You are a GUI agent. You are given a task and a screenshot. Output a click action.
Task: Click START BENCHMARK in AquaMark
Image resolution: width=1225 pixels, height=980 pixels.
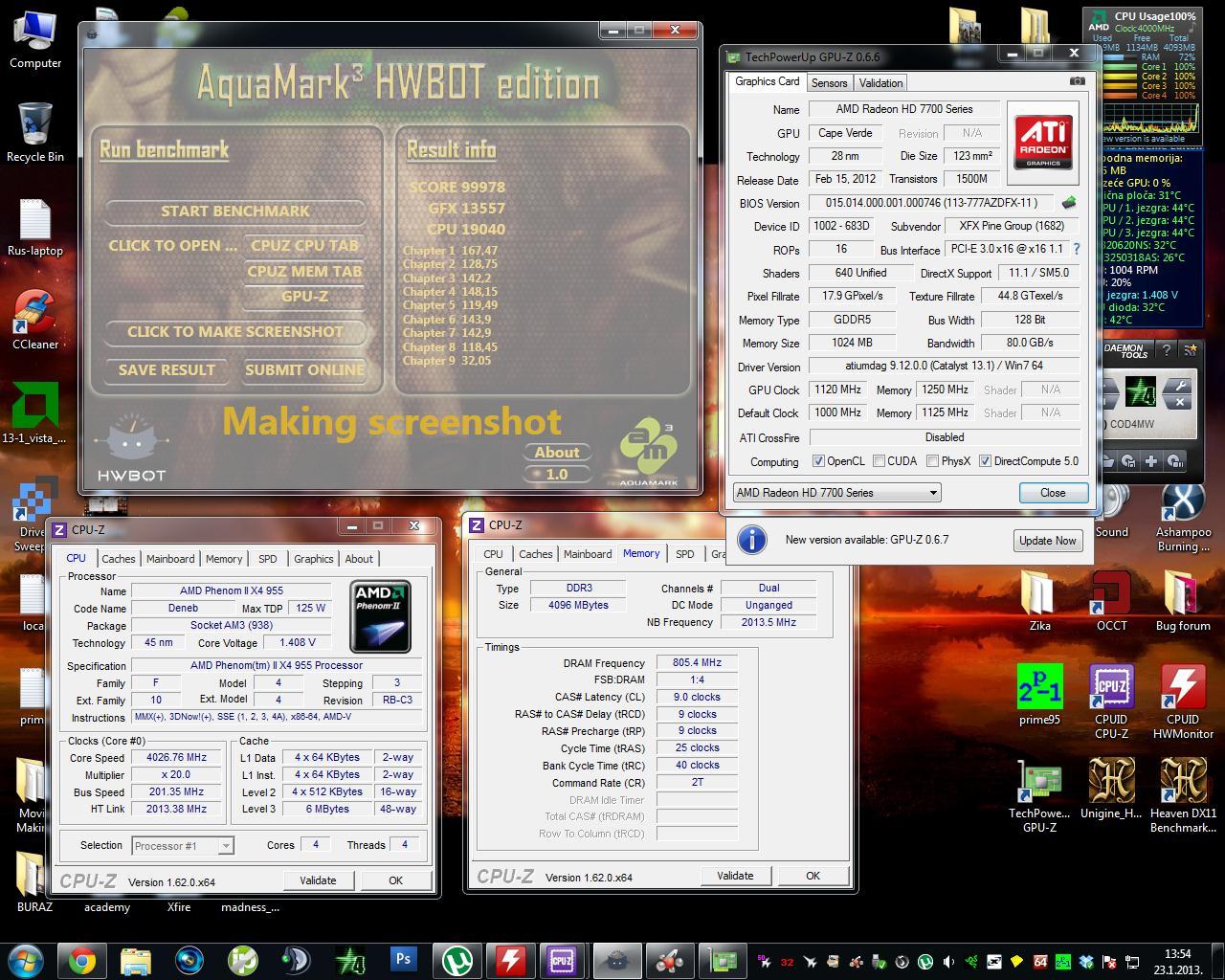(x=235, y=211)
